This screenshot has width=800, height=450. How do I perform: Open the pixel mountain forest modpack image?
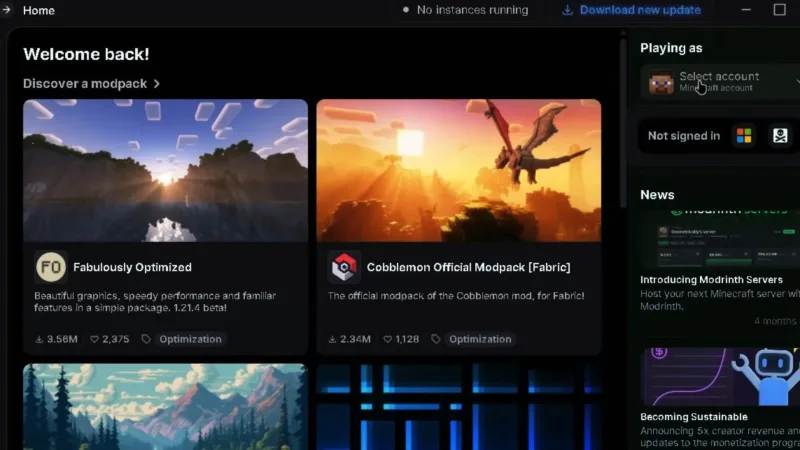coord(165,407)
